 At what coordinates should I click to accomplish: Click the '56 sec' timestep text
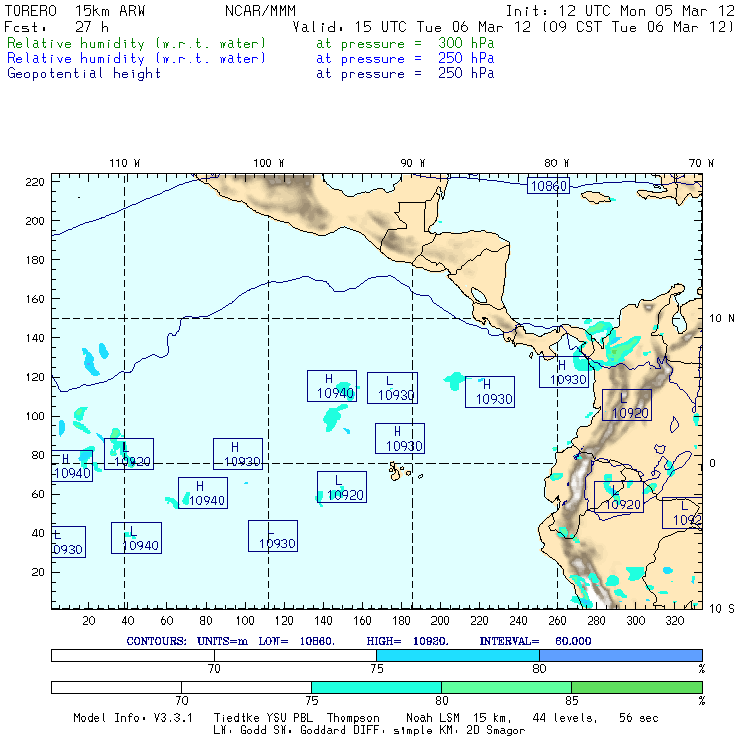[639, 718]
